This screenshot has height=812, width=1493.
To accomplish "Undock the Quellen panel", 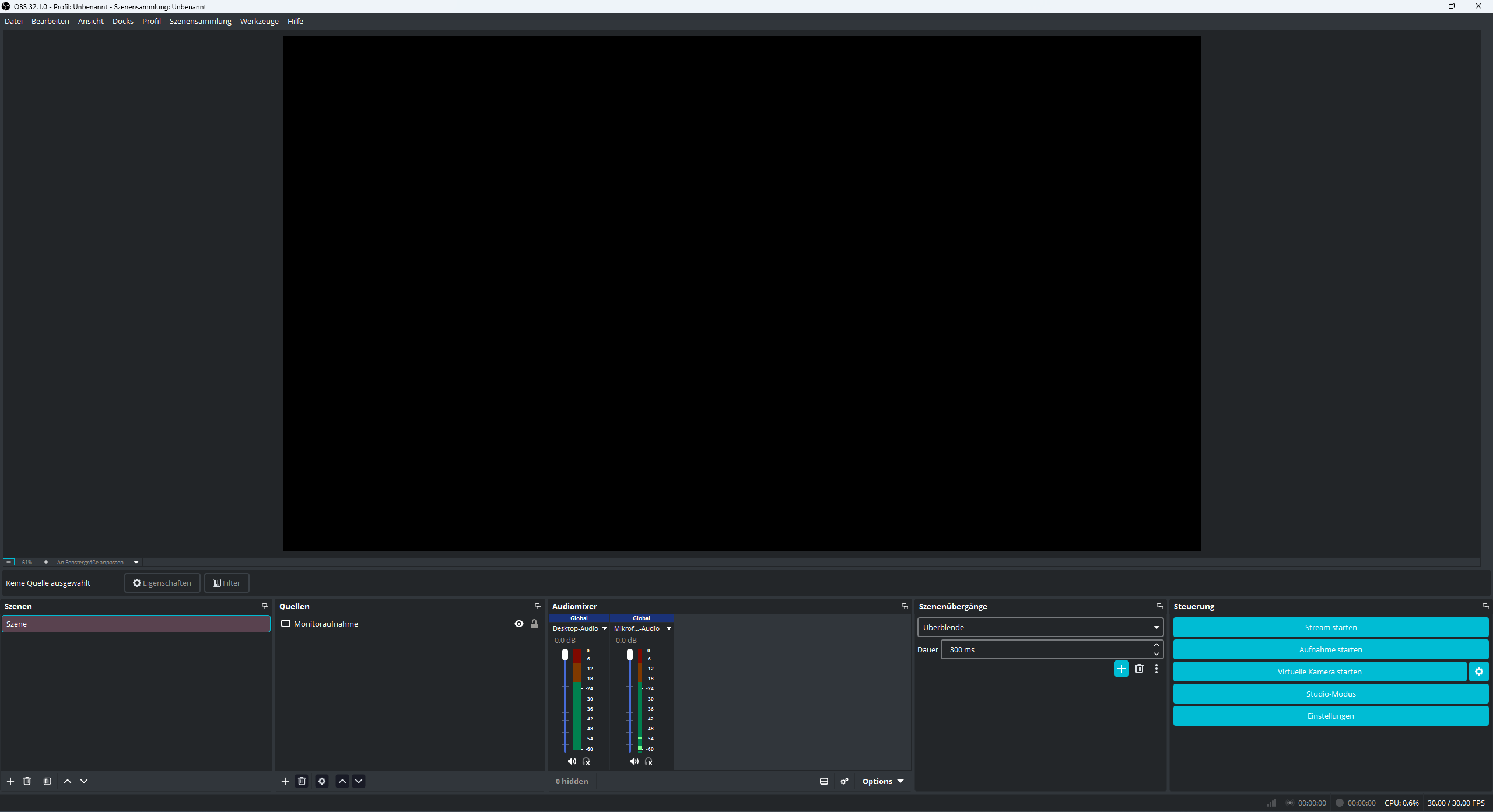I will pyautogui.click(x=538, y=606).
